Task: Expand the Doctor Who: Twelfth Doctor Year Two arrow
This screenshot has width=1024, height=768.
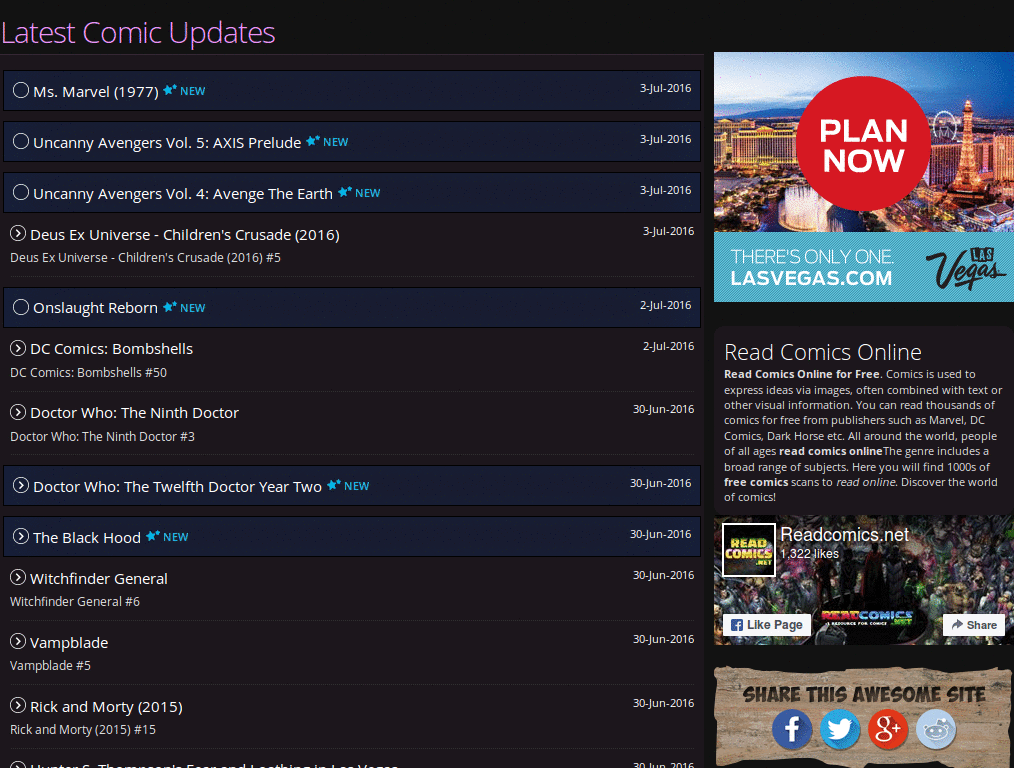Action: tap(21, 485)
